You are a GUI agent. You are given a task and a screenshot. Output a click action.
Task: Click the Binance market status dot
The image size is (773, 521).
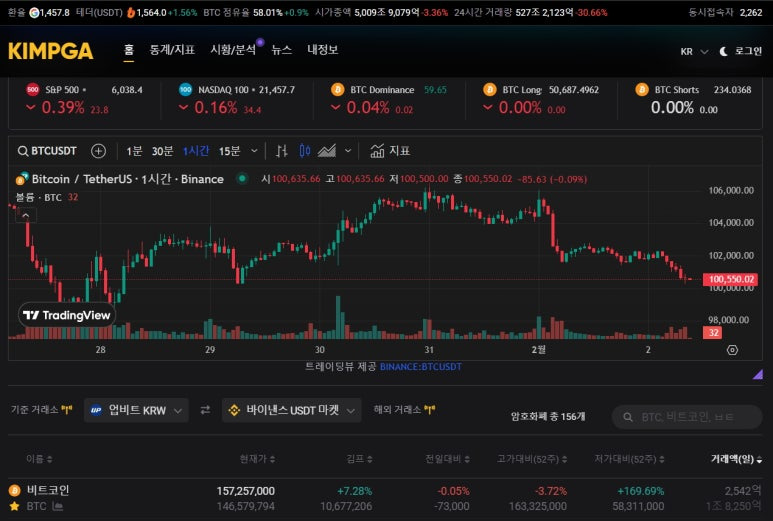point(242,178)
